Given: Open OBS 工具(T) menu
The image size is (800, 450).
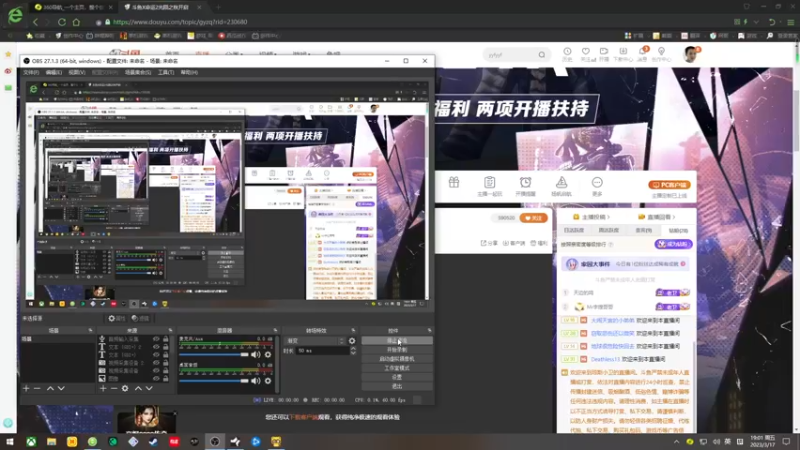Looking at the screenshot, I should point(166,72).
